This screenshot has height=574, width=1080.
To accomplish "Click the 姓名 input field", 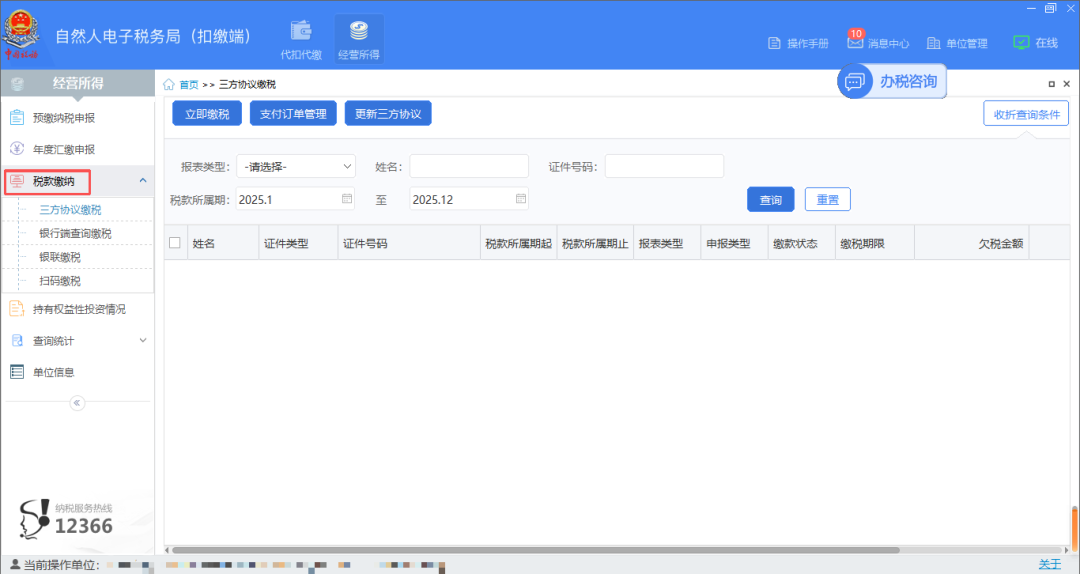I will click(x=468, y=166).
